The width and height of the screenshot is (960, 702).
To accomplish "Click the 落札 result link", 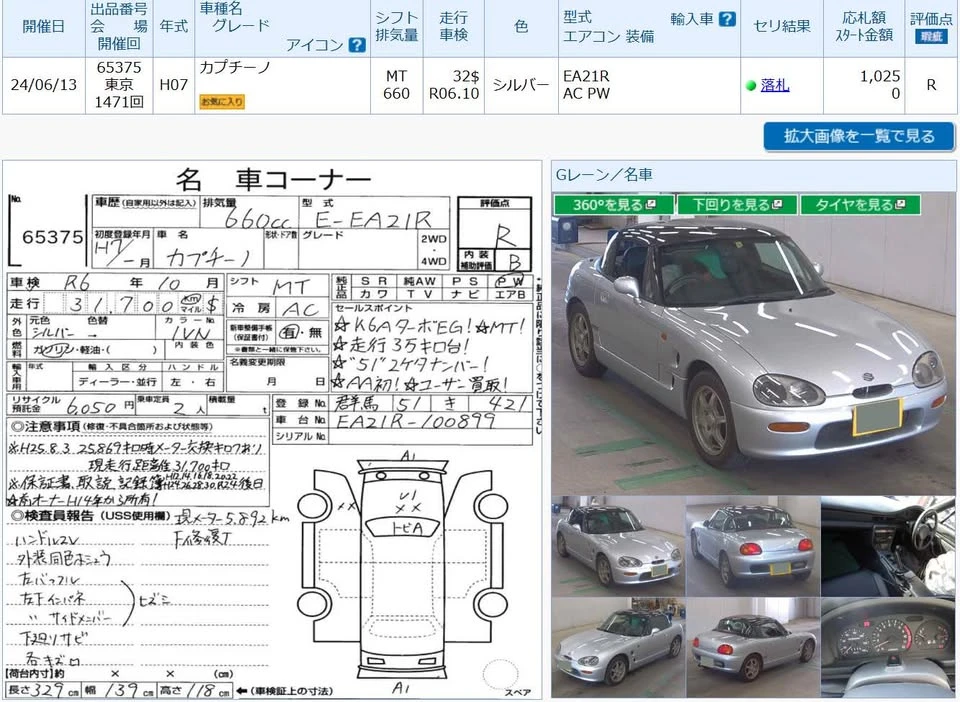I will point(774,85).
